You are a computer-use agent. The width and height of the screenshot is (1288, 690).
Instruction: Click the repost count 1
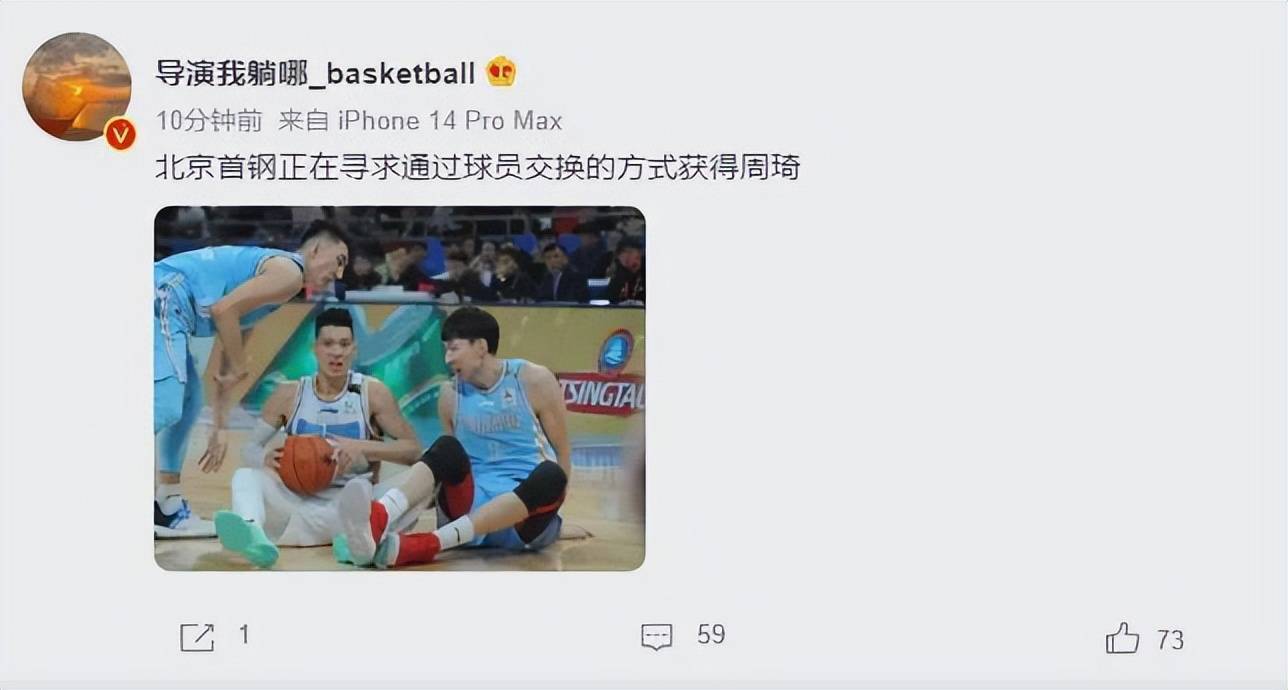coord(244,635)
